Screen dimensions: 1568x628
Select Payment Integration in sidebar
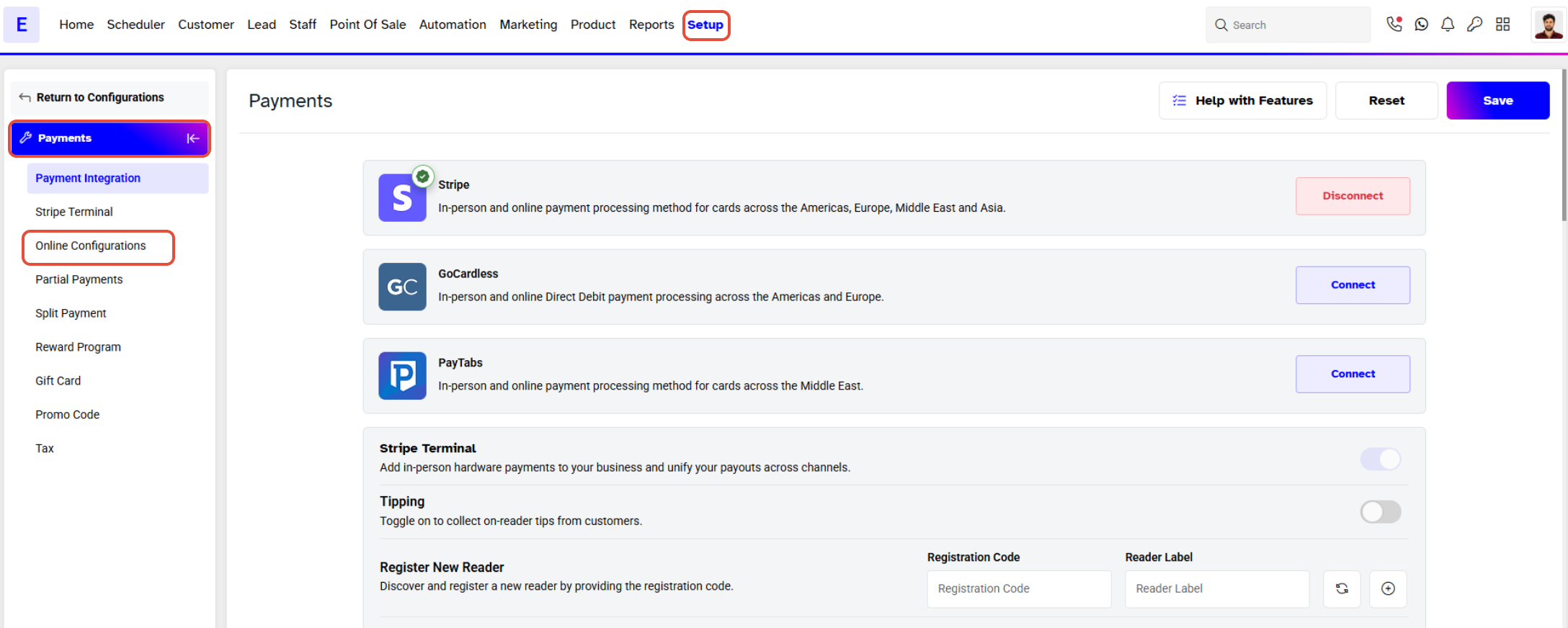coord(117,178)
